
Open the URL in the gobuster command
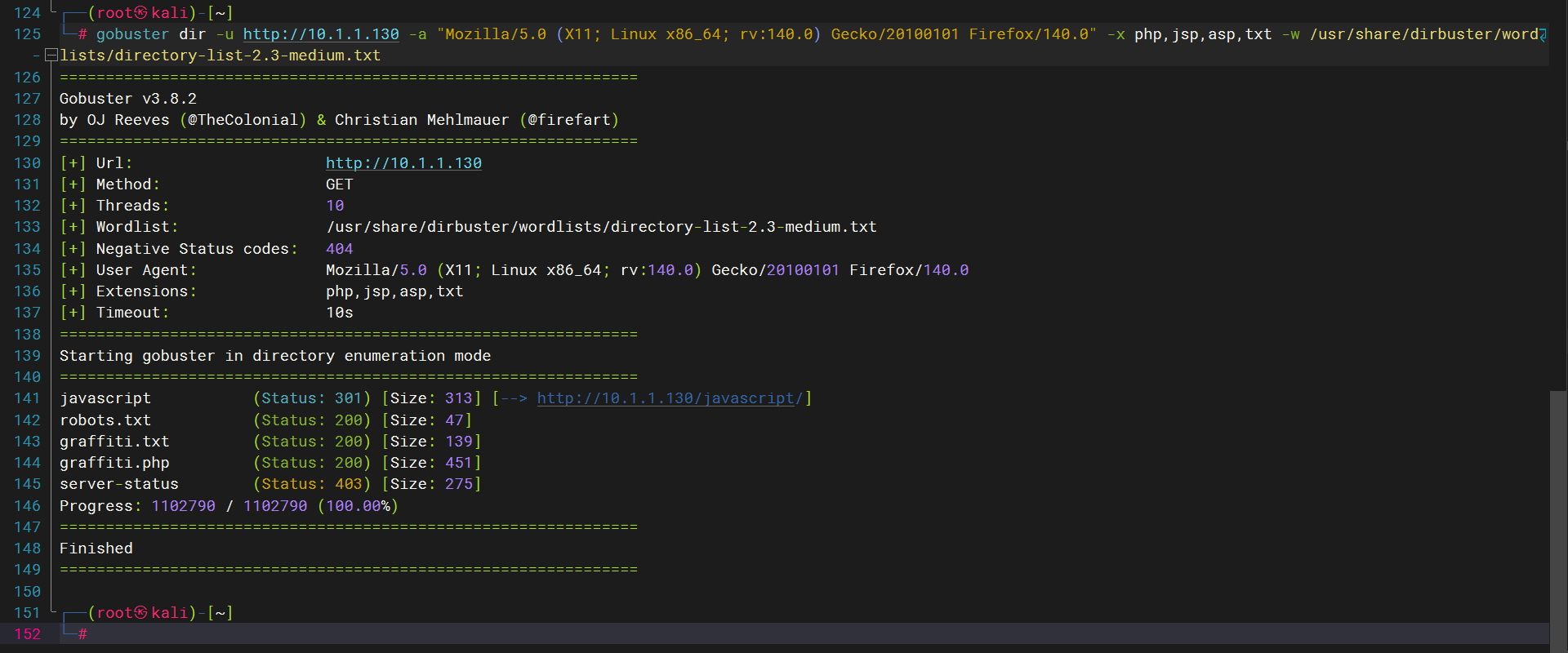click(x=321, y=34)
